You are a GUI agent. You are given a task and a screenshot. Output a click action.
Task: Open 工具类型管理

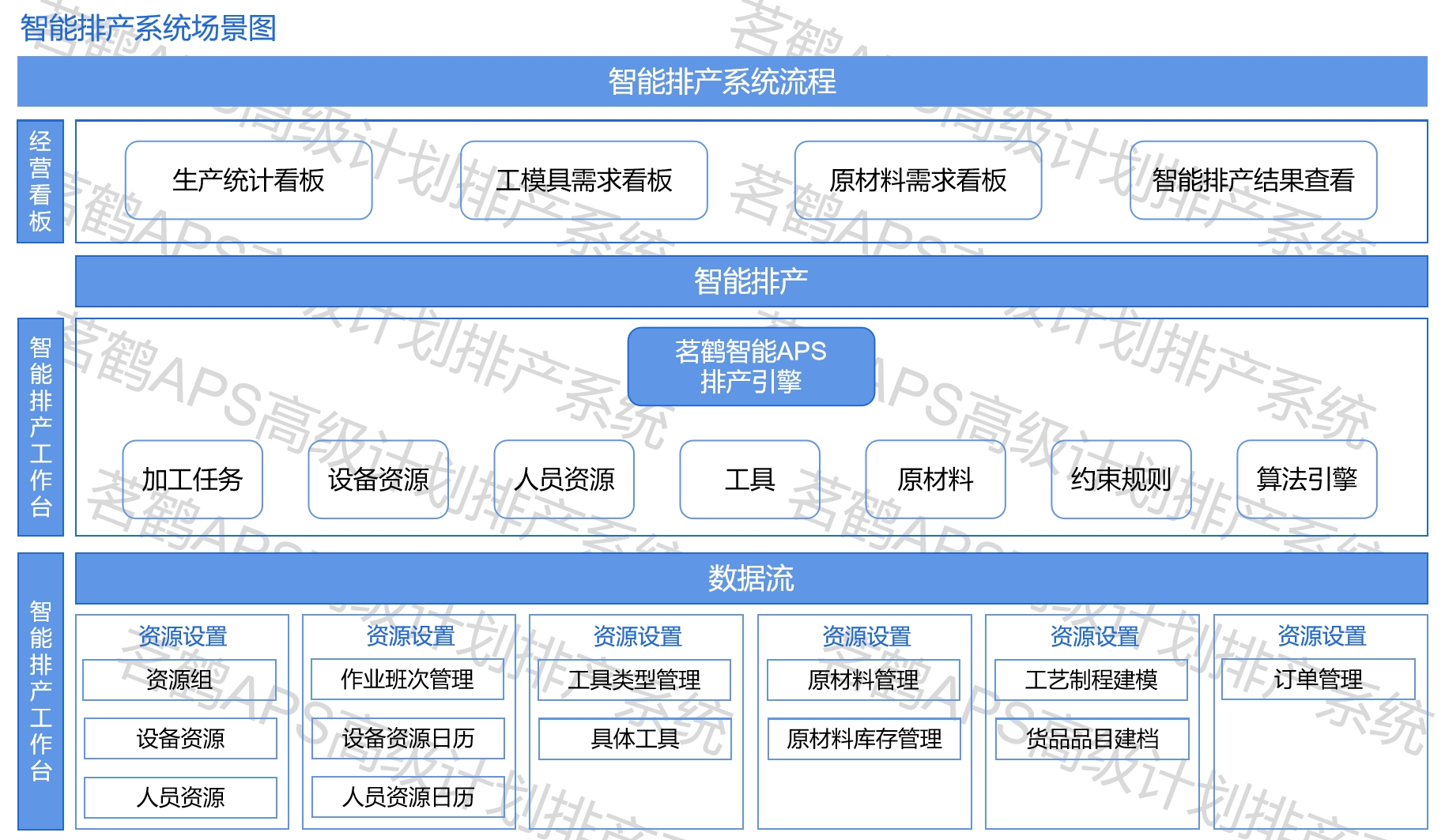coord(634,680)
